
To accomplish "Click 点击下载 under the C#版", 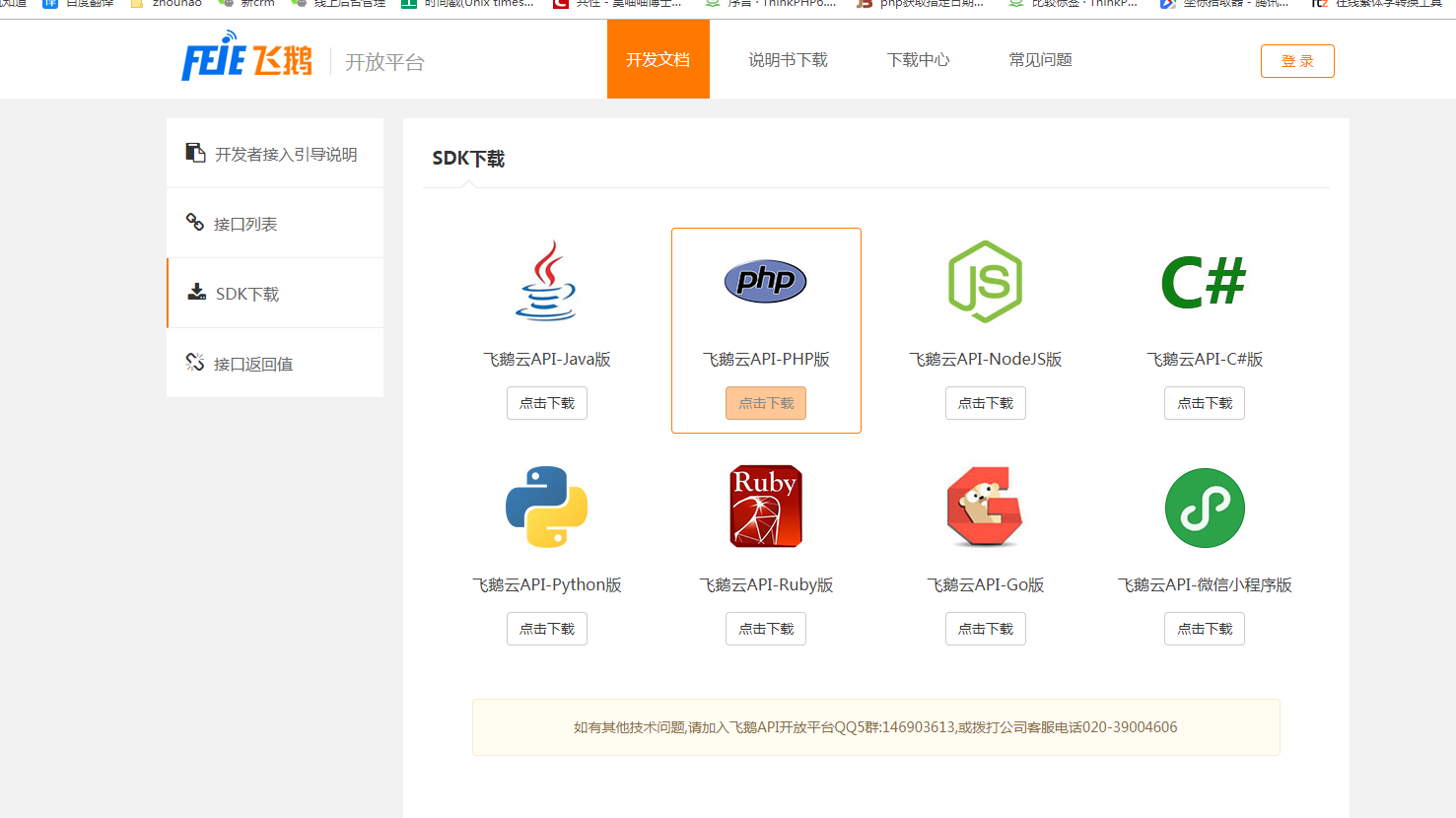I will (x=1205, y=403).
